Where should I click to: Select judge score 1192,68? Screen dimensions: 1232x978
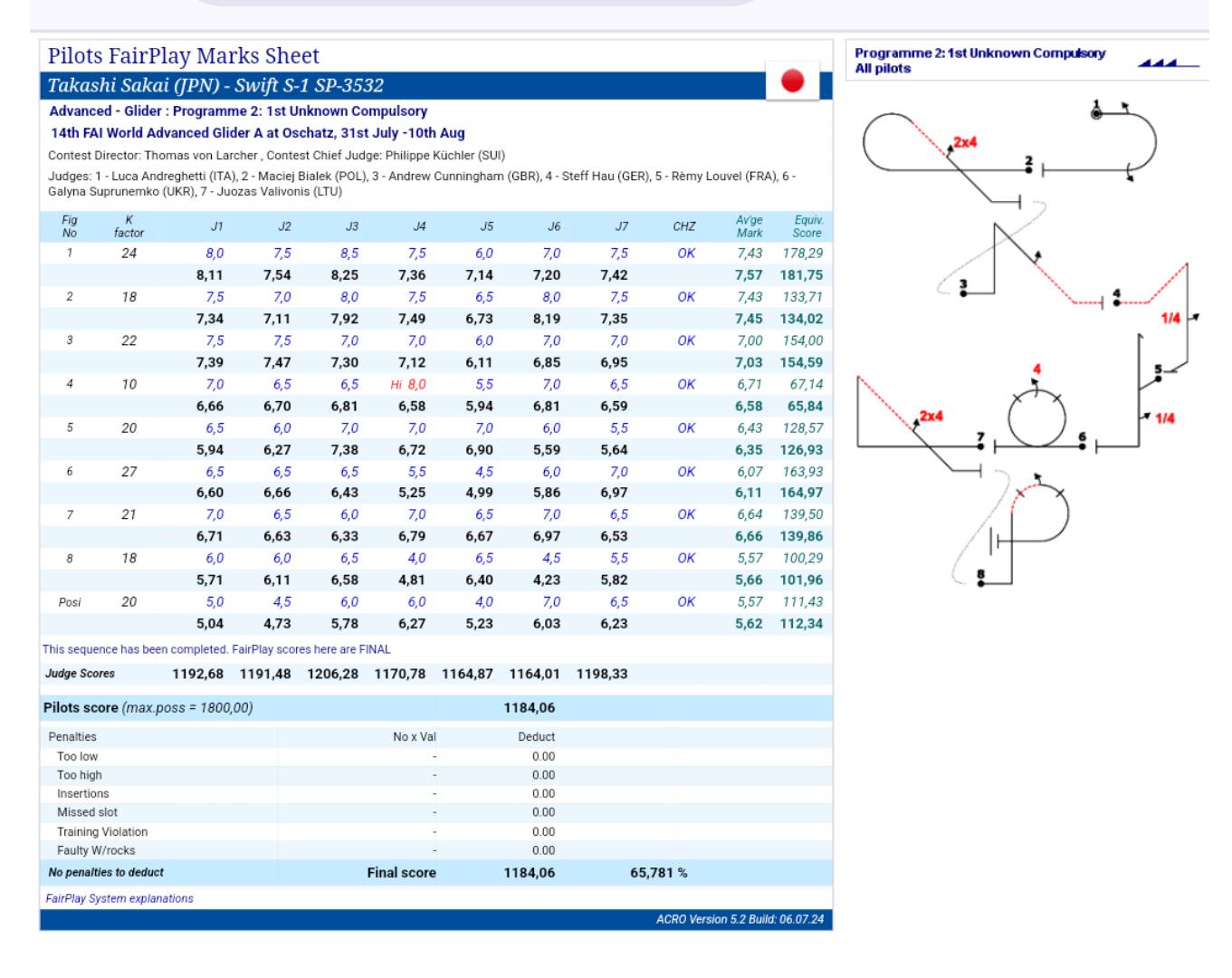pyautogui.click(x=197, y=674)
